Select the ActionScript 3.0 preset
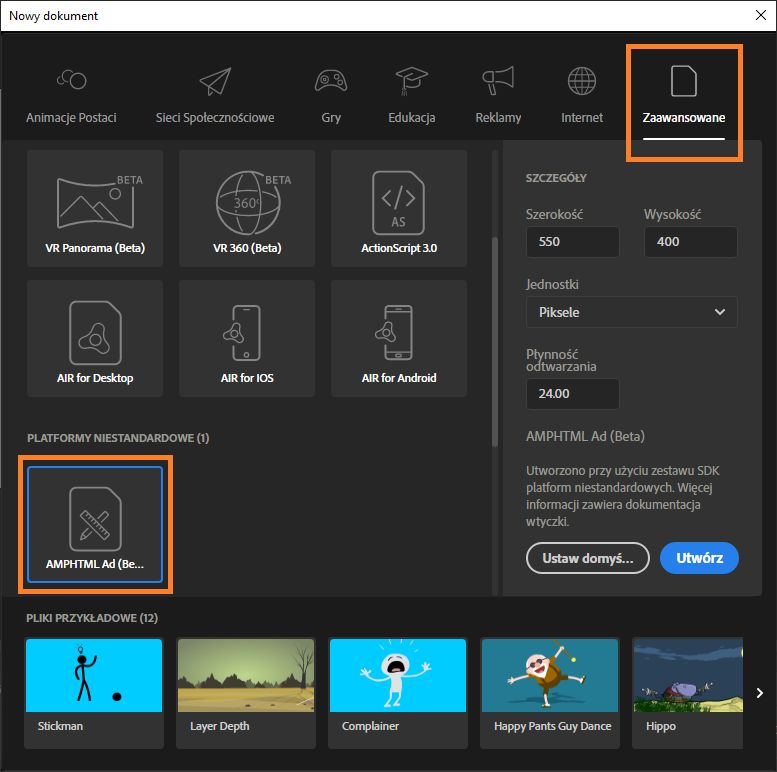The width and height of the screenshot is (777, 772). coord(399,209)
